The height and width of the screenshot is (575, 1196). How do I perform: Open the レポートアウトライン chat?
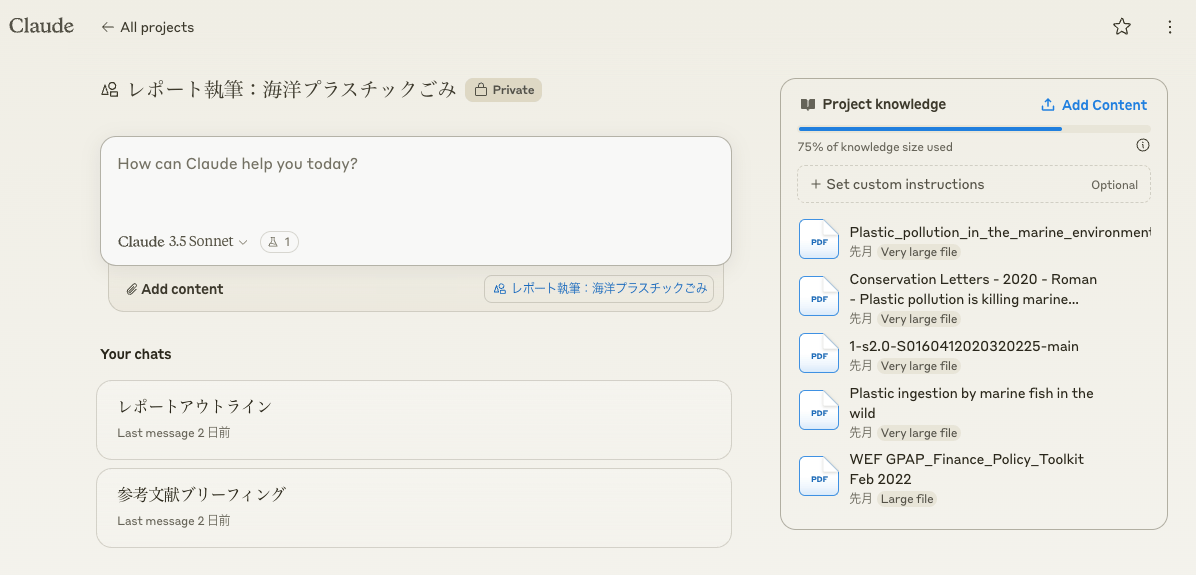(x=413, y=419)
